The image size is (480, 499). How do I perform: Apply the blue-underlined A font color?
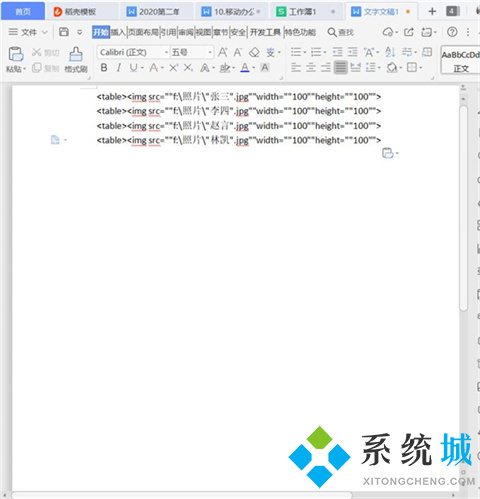click(x=245, y=68)
